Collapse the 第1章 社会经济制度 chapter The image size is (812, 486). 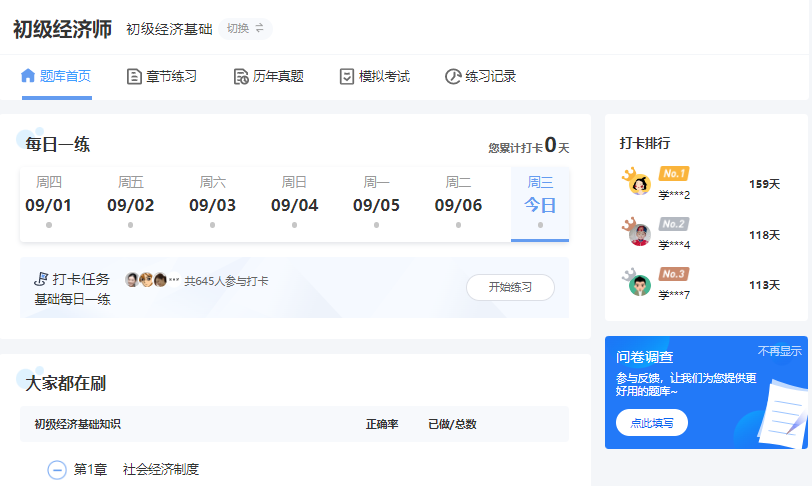tap(57, 469)
